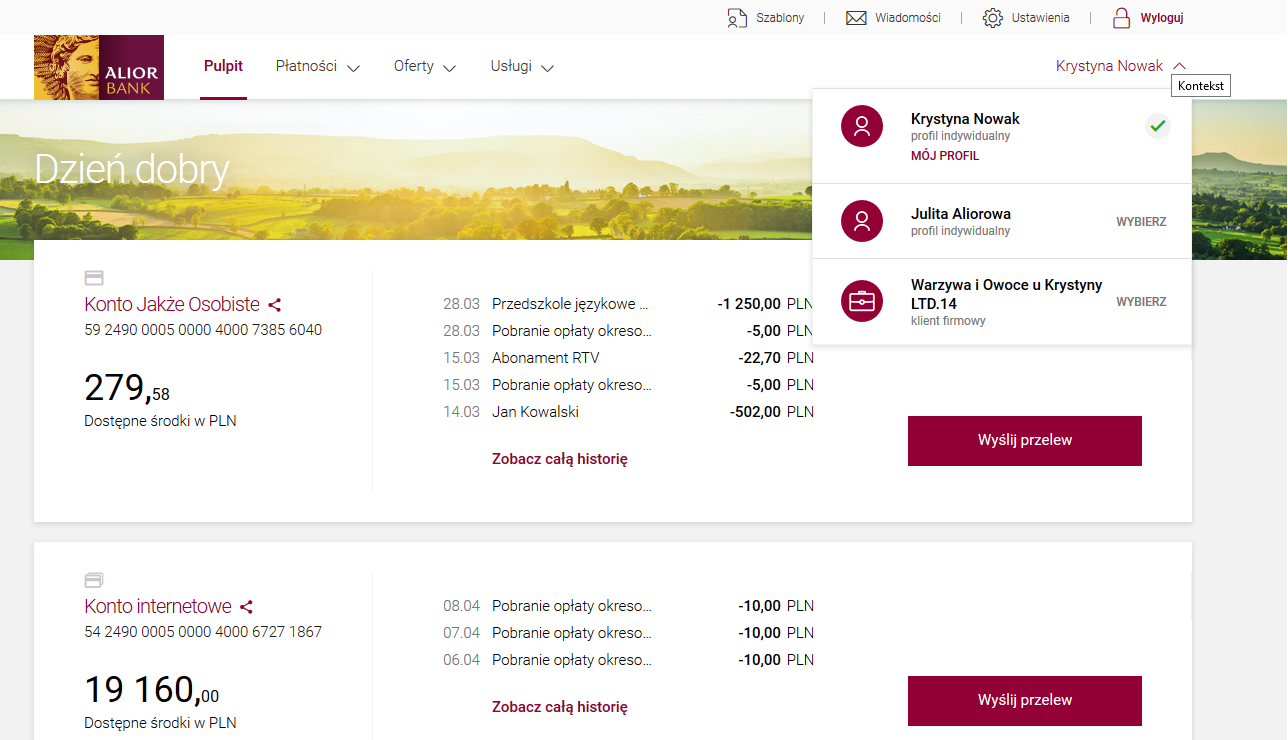Choose Julita Aliorowa profile via WYBIERZ
The height and width of the screenshot is (740, 1288).
click(1141, 222)
